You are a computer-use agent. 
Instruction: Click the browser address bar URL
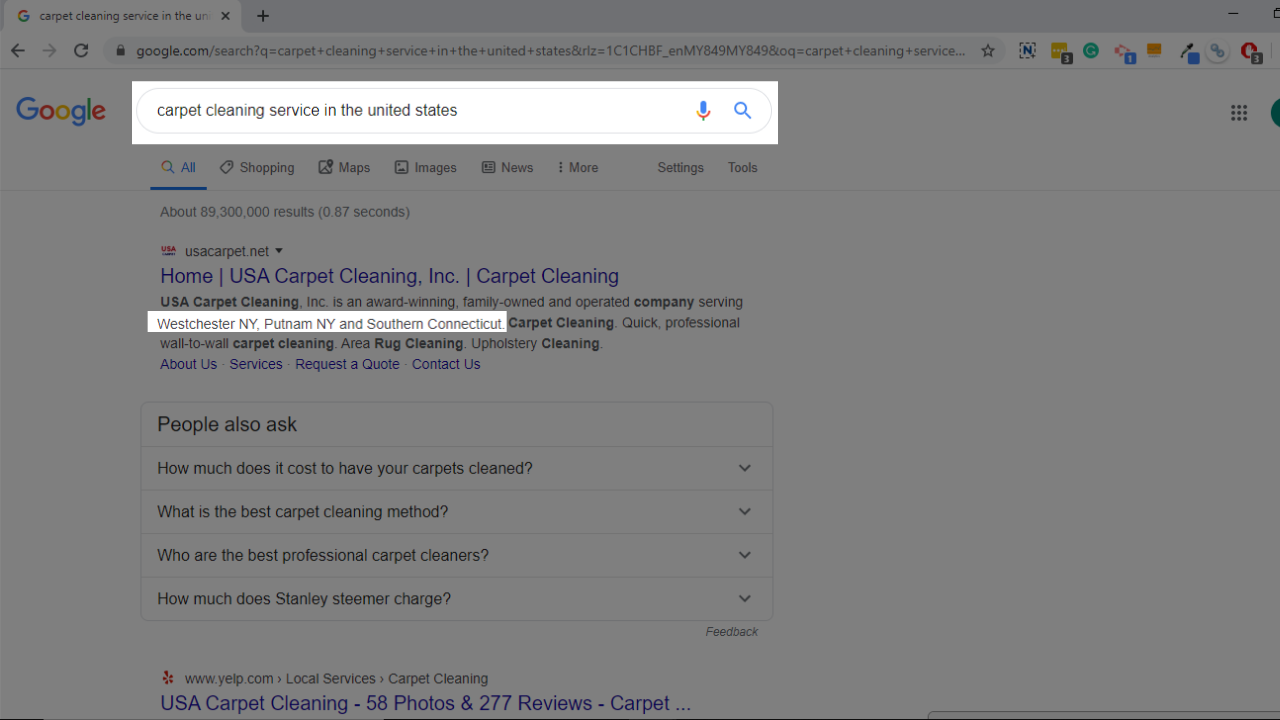(x=551, y=51)
